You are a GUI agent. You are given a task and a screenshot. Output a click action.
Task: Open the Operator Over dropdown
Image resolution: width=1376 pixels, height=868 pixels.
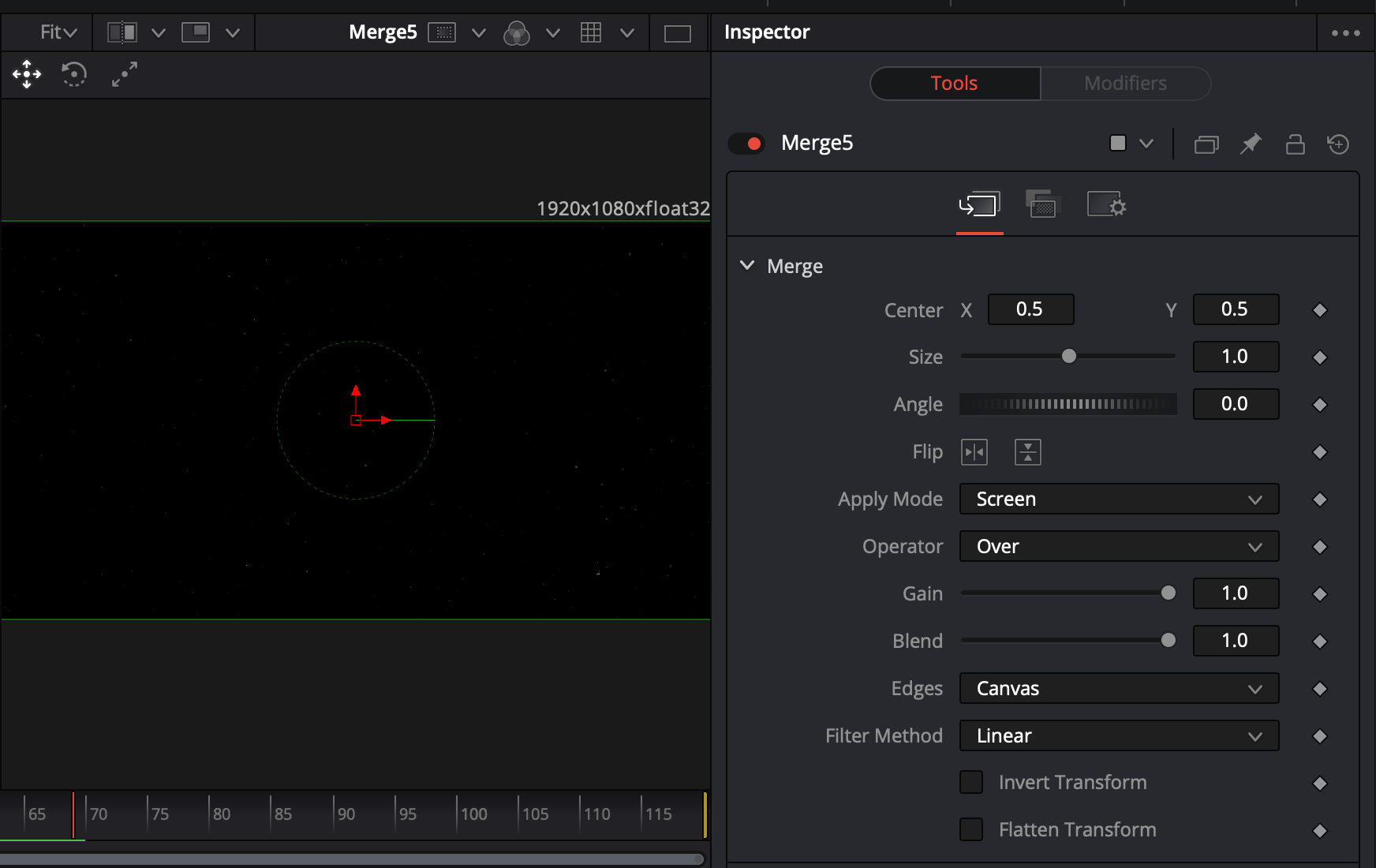pyautogui.click(x=1119, y=547)
